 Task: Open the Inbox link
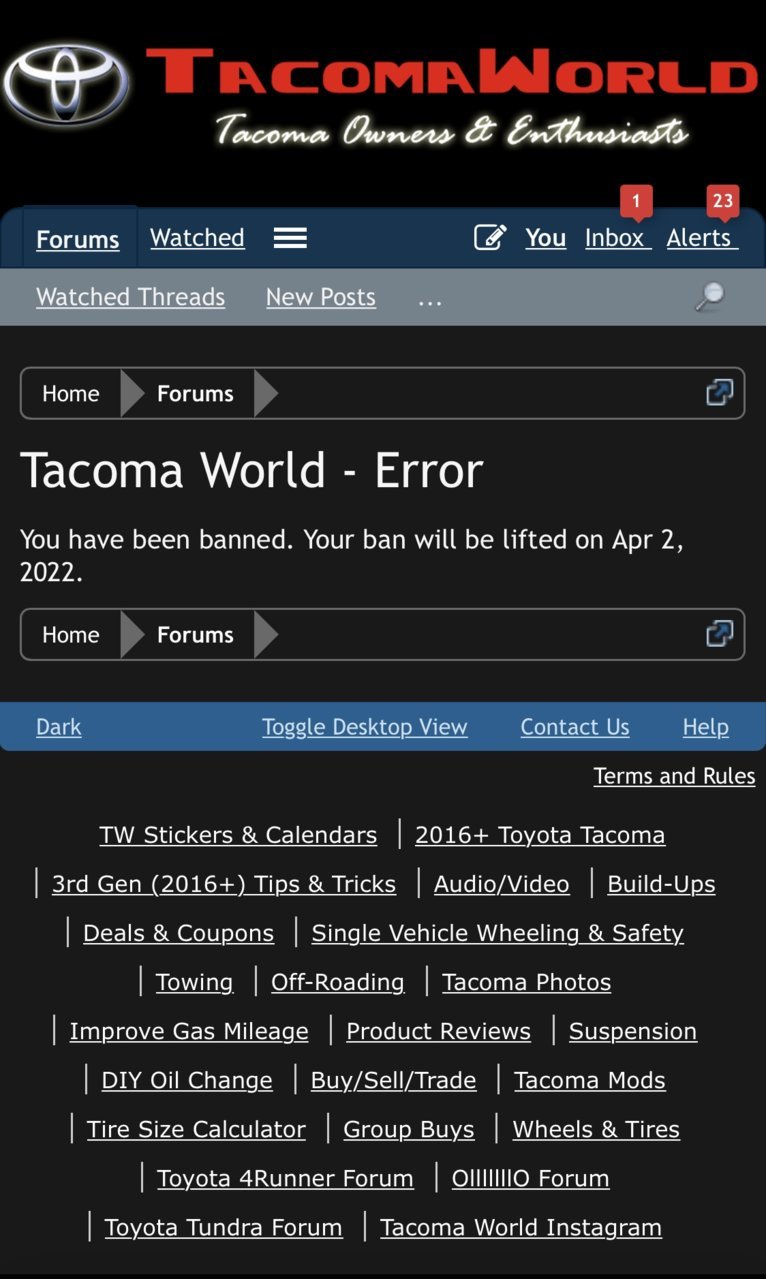[617, 238]
